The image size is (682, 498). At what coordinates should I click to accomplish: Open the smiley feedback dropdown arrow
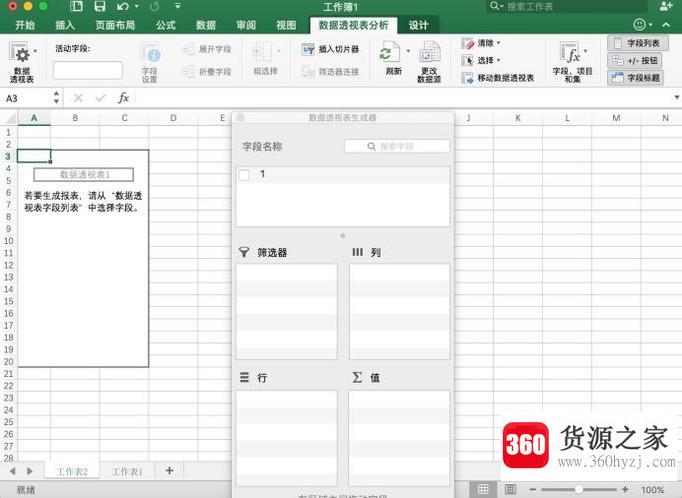pyautogui.click(x=650, y=25)
